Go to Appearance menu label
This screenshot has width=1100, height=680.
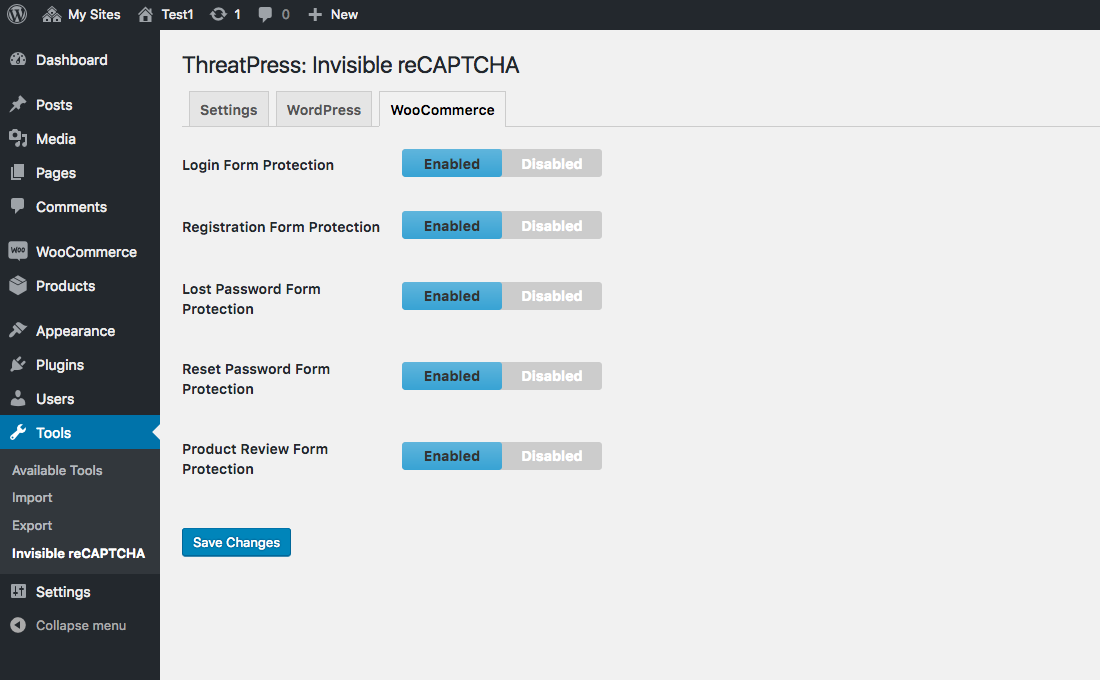[x=75, y=331]
